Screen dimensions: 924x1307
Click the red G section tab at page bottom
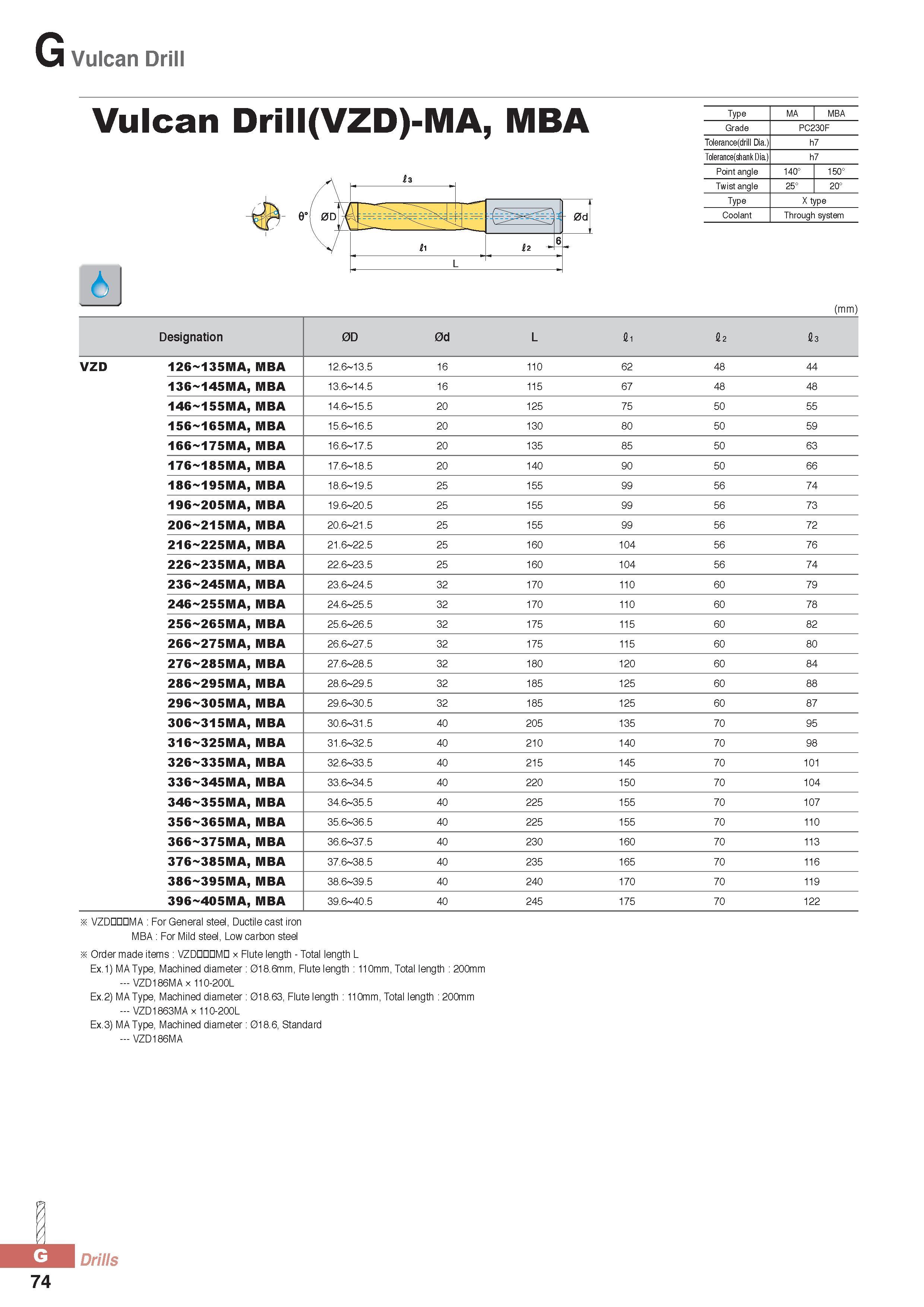[38, 1256]
